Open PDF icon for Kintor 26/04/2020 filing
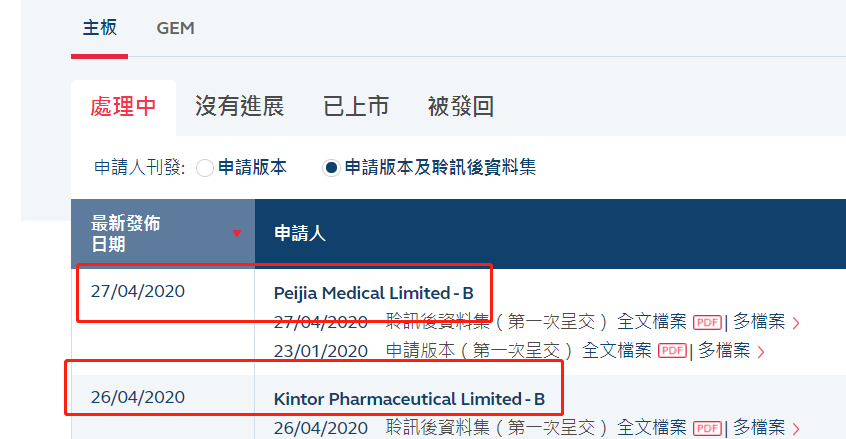The height and width of the screenshot is (439, 846). click(707, 428)
